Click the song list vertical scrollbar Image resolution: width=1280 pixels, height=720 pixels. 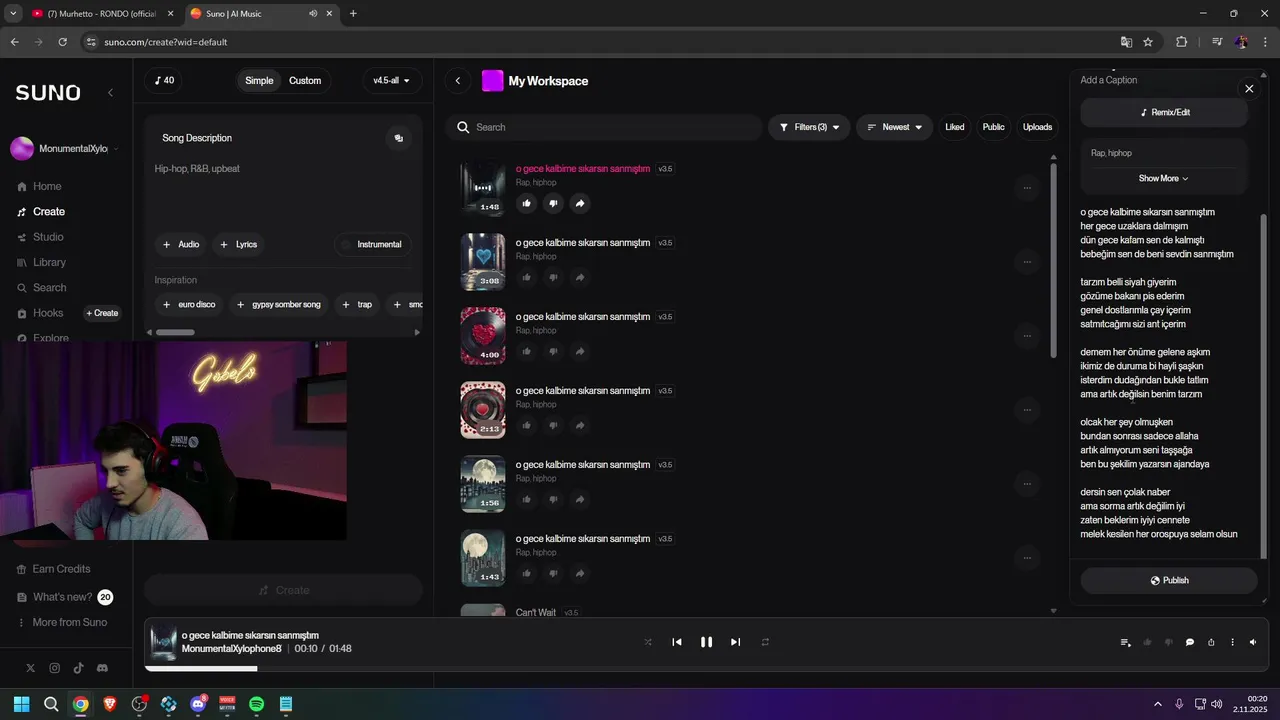click(x=1053, y=260)
